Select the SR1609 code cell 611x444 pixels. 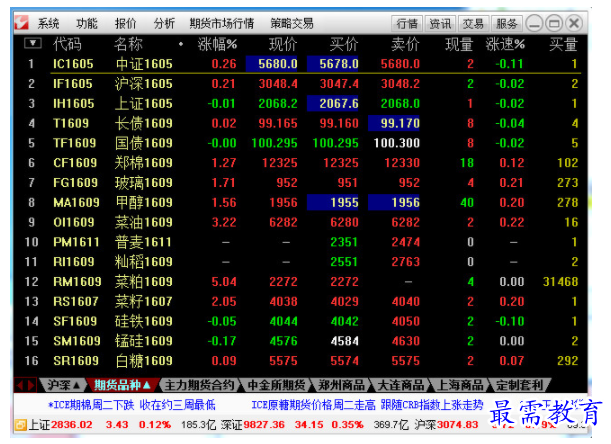(x=76, y=361)
